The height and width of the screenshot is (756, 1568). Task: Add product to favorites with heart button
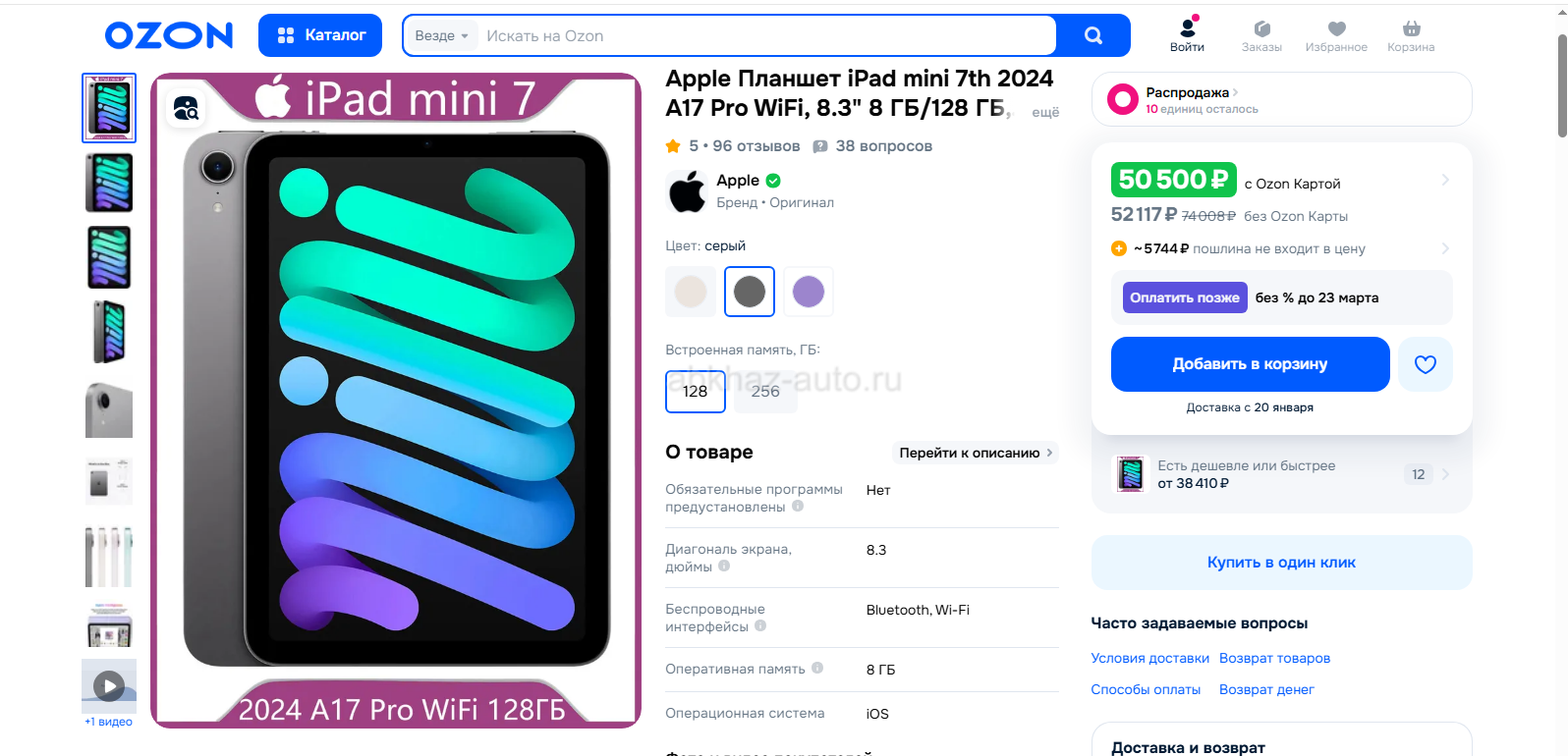[1425, 364]
